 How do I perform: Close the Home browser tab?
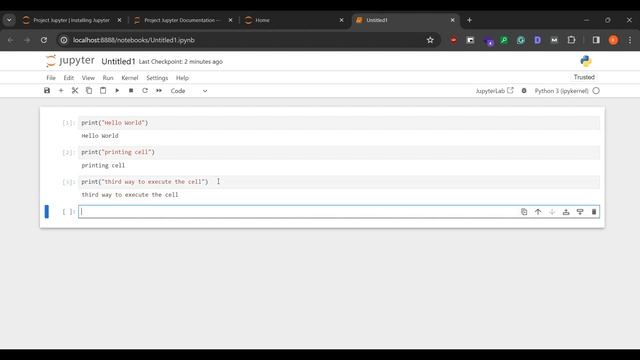[342, 20]
